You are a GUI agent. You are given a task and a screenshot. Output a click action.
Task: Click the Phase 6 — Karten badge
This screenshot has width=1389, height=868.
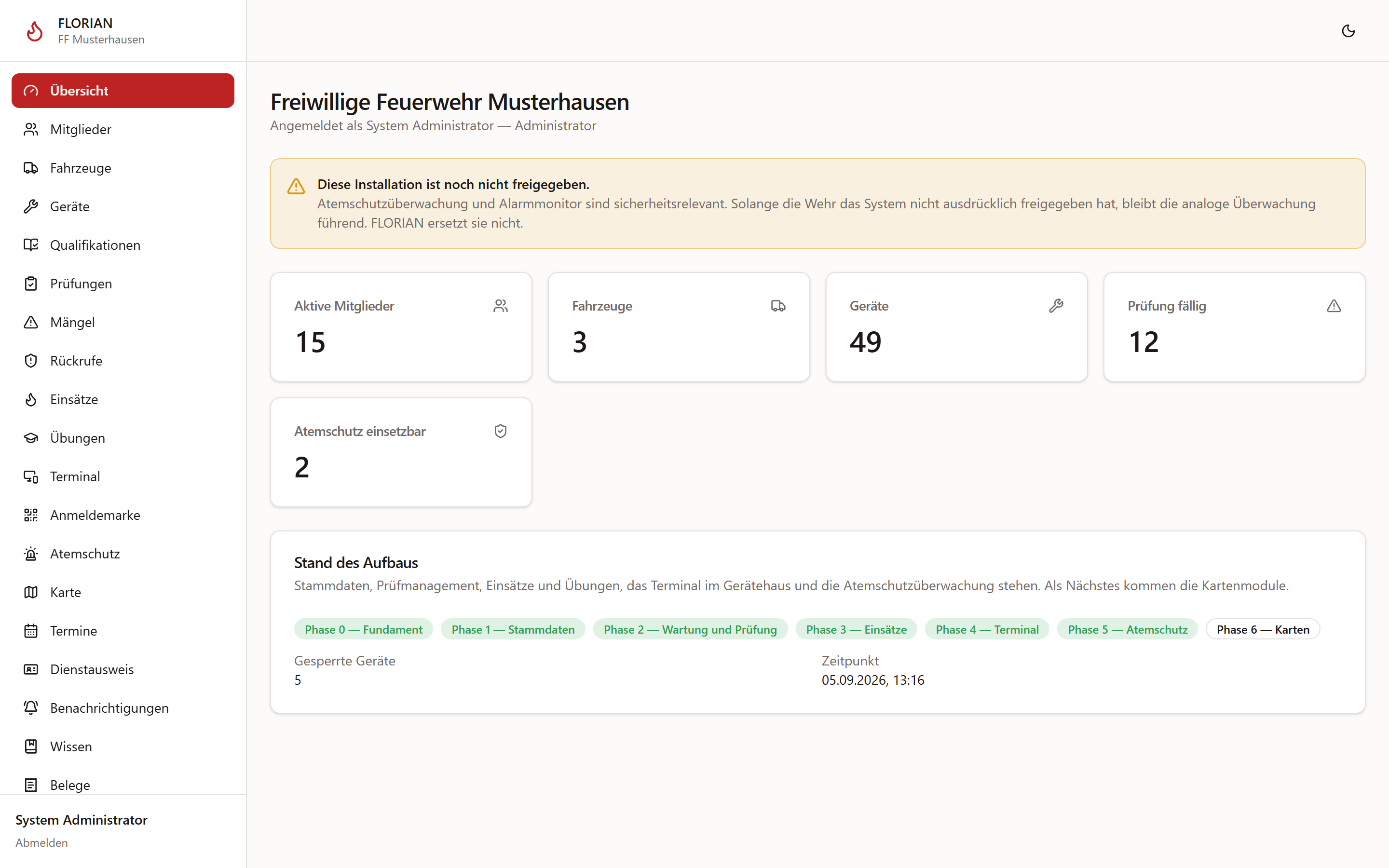1263,629
